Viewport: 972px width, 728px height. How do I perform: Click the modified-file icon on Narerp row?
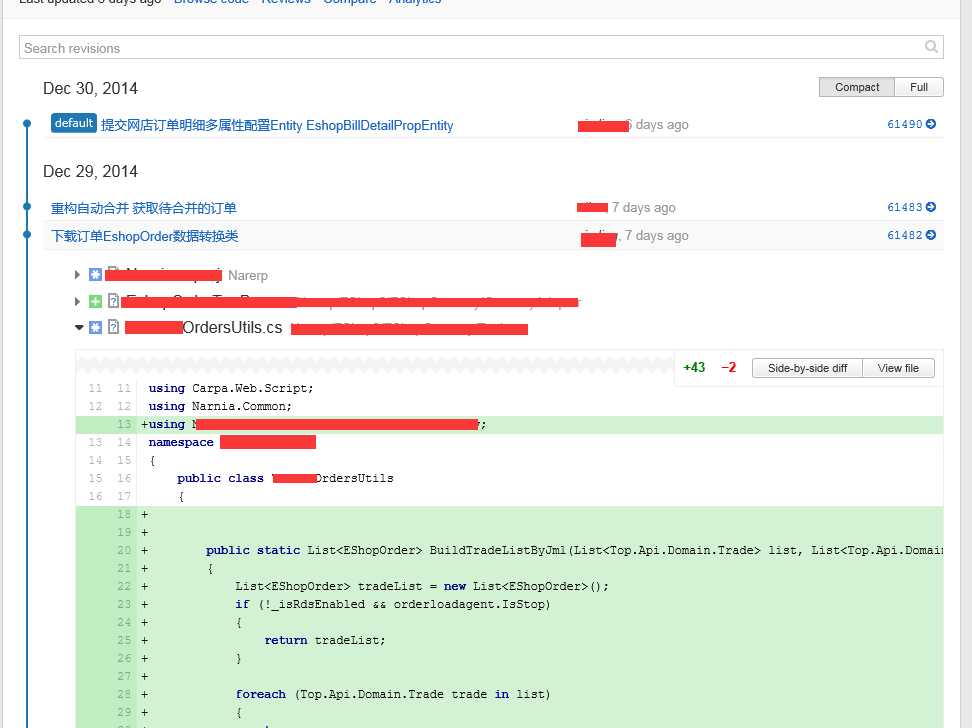95,275
